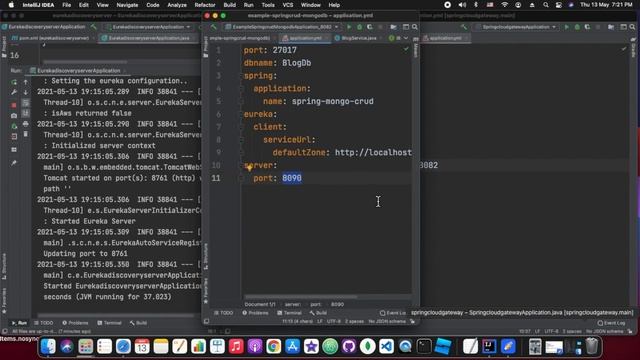Image resolution: width=640 pixels, height=360 pixels.
Task: Click the selected port value 8090
Action: (x=292, y=178)
